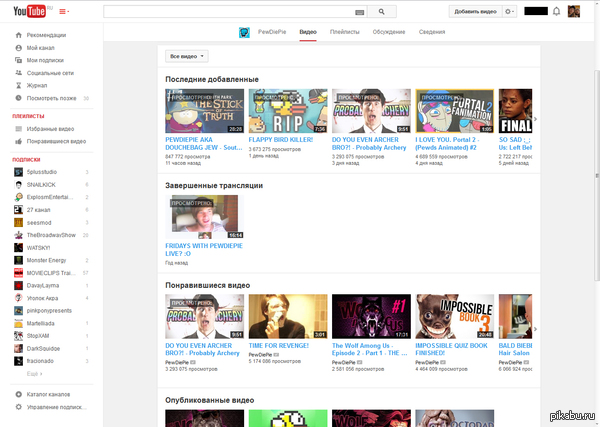Click into the search input field
This screenshot has height=427, width=600.
230,11
